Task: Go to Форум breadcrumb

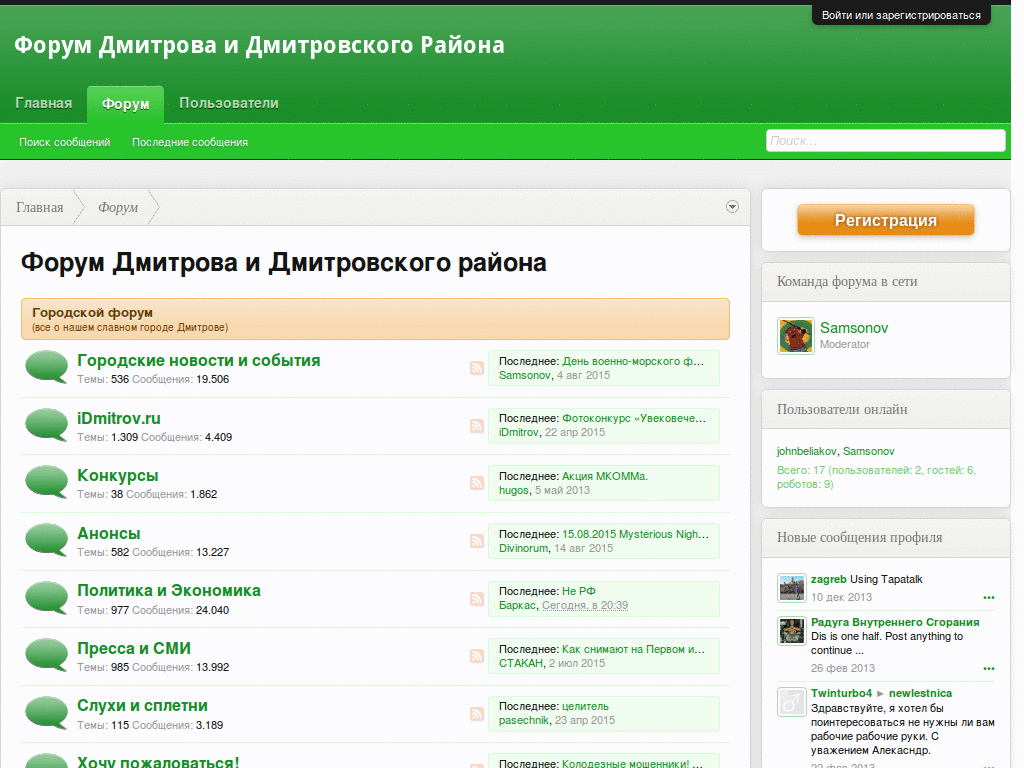Action: pos(118,208)
